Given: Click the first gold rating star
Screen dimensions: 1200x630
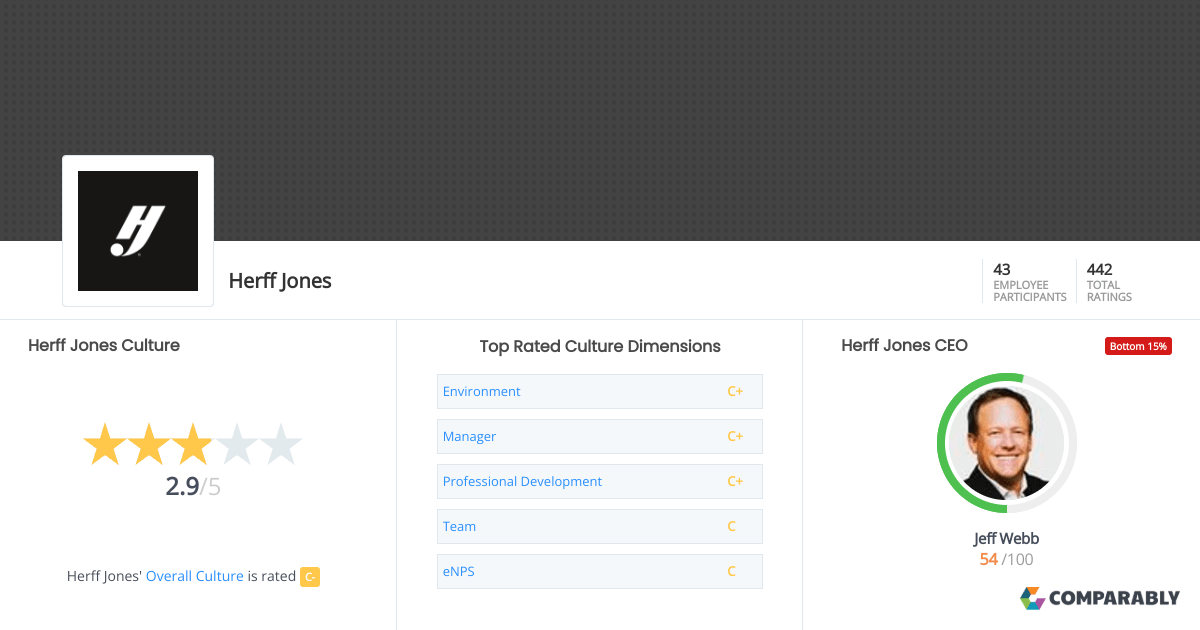Looking at the screenshot, I should (x=104, y=445).
